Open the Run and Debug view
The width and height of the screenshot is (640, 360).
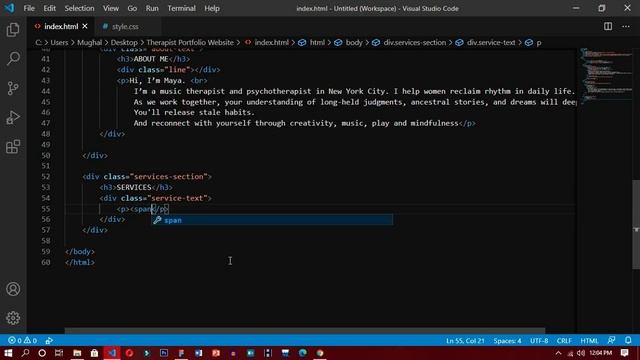tap(13, 118)
